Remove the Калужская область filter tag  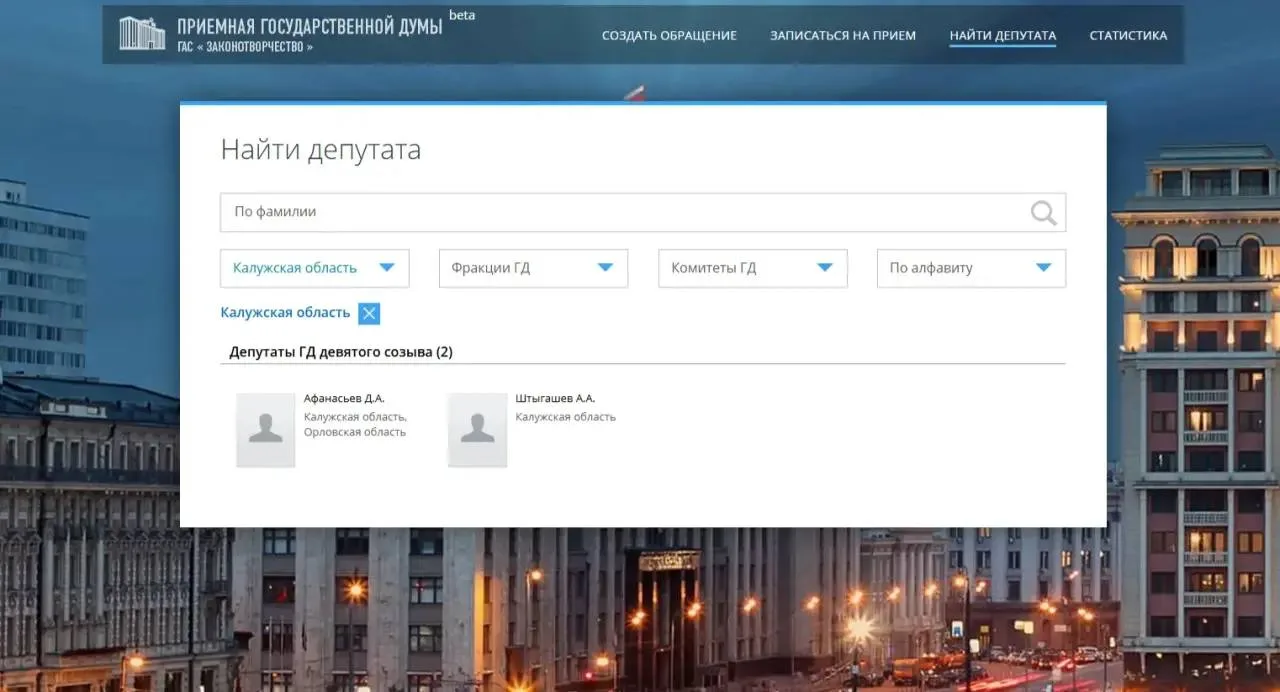(x=369, y=313)
